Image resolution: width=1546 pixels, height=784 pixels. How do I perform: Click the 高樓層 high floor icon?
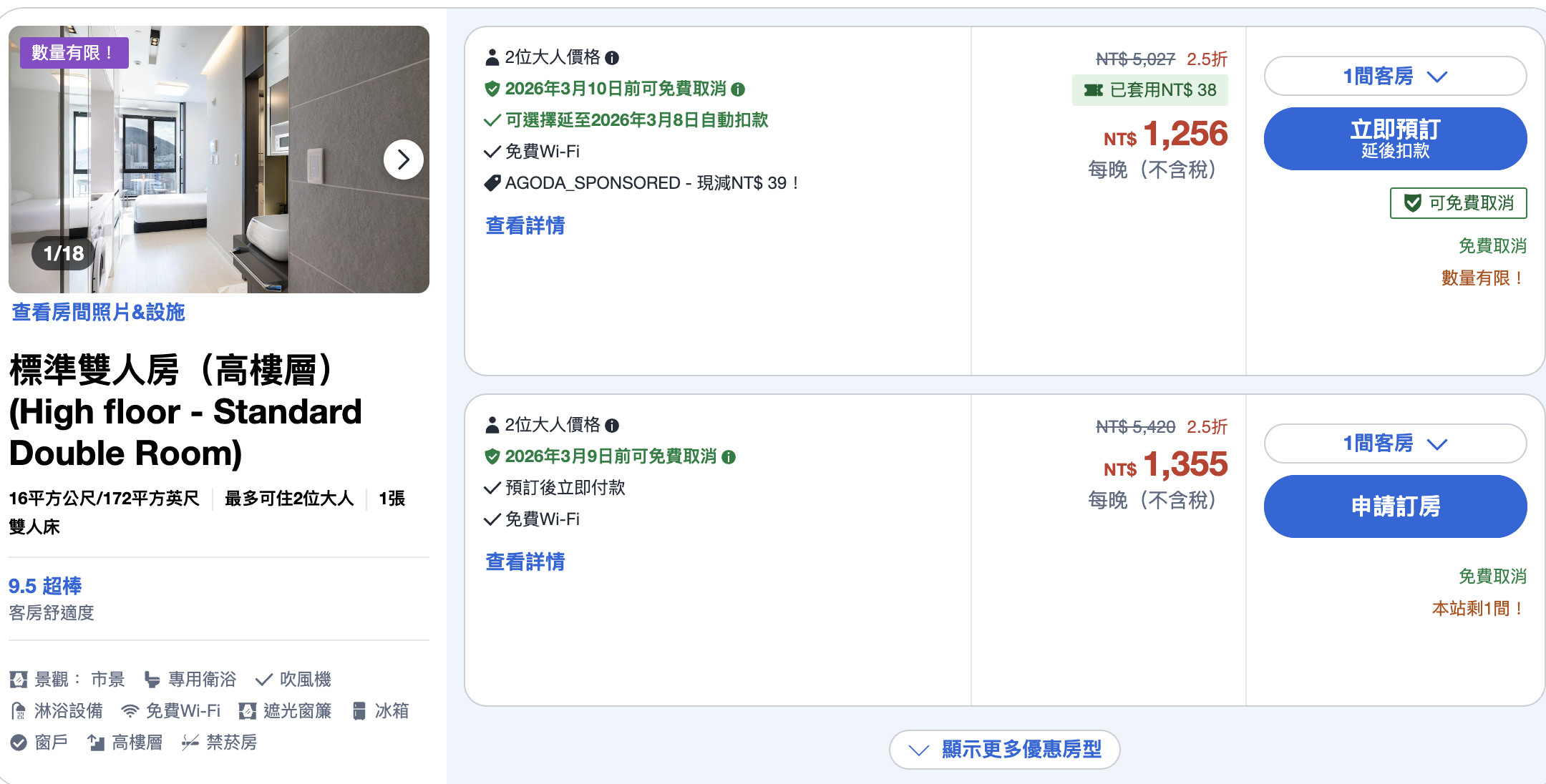tap(97, 743)
